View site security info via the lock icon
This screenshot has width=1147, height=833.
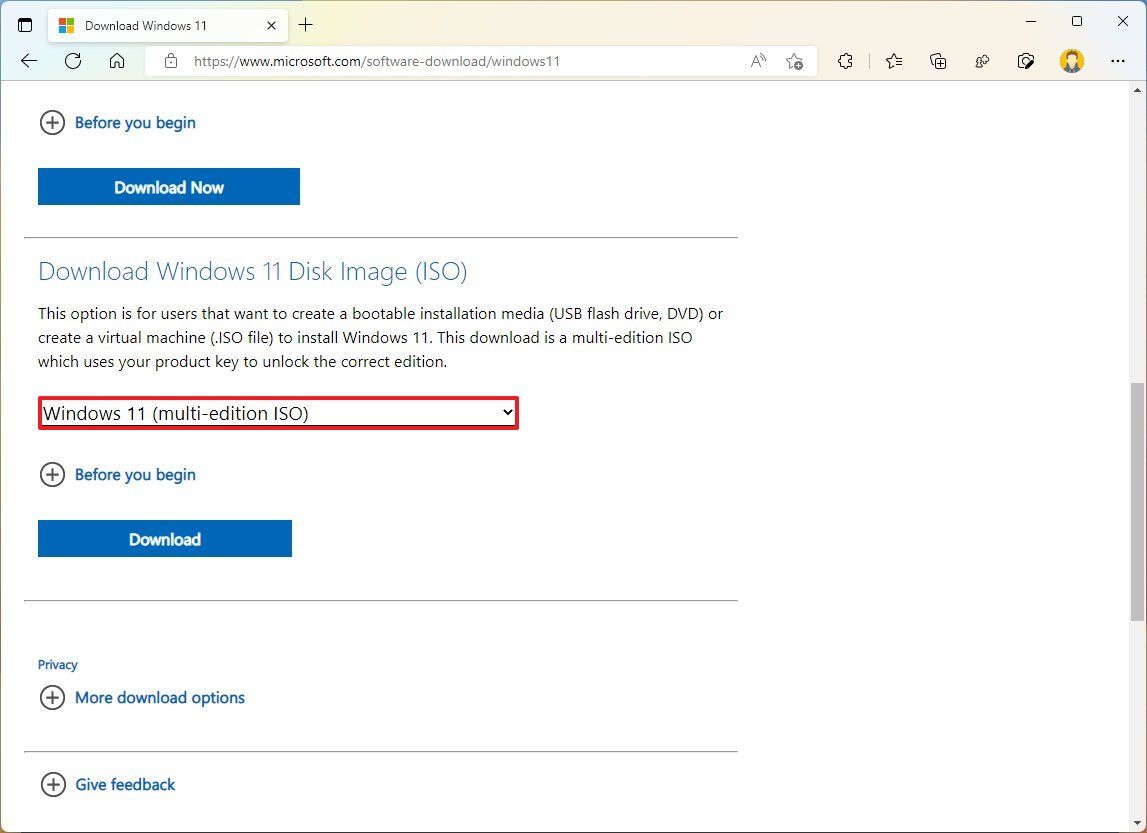point(170,61)
